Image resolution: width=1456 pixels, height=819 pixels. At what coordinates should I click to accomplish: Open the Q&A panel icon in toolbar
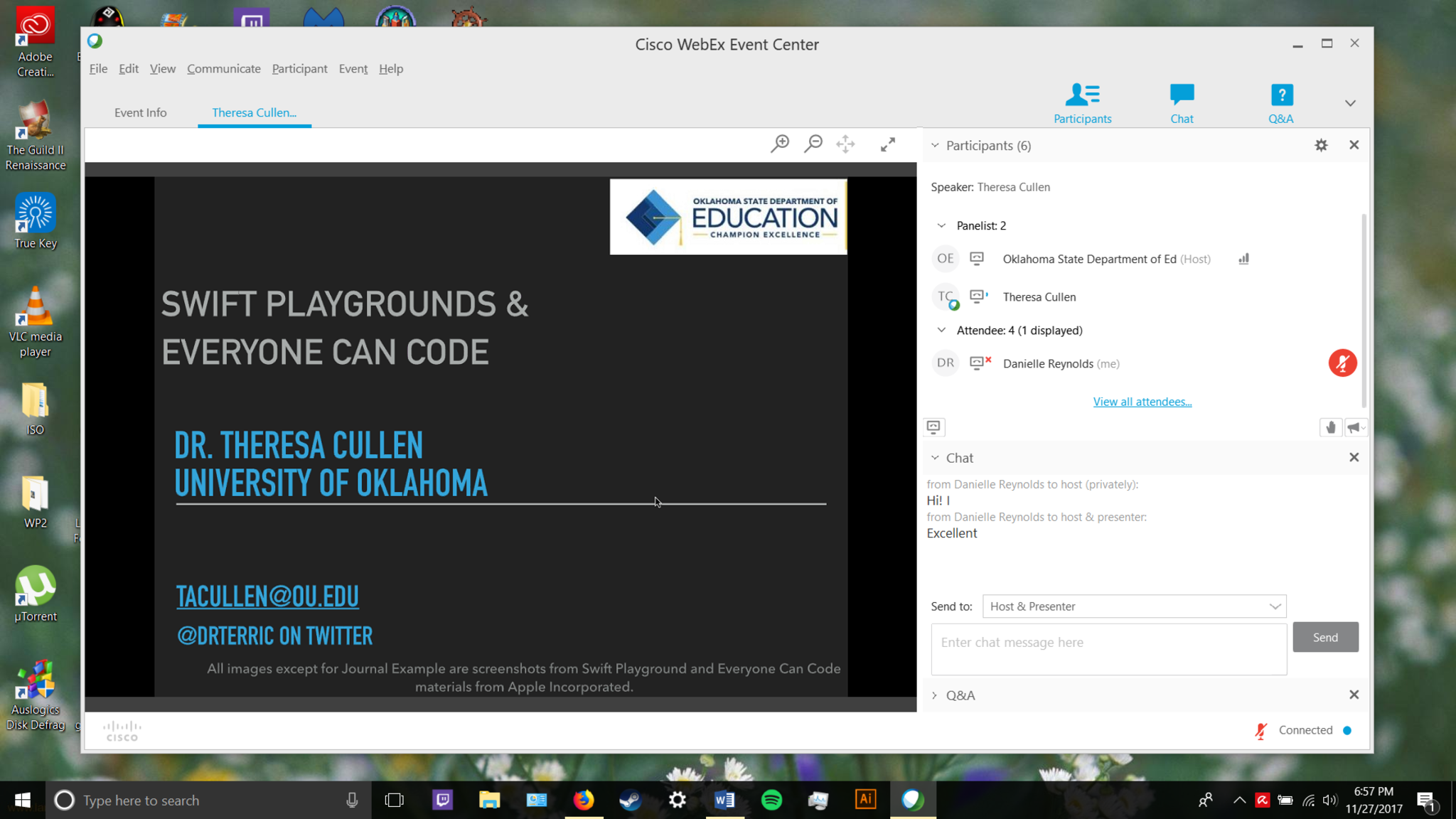pos(1281,102)
